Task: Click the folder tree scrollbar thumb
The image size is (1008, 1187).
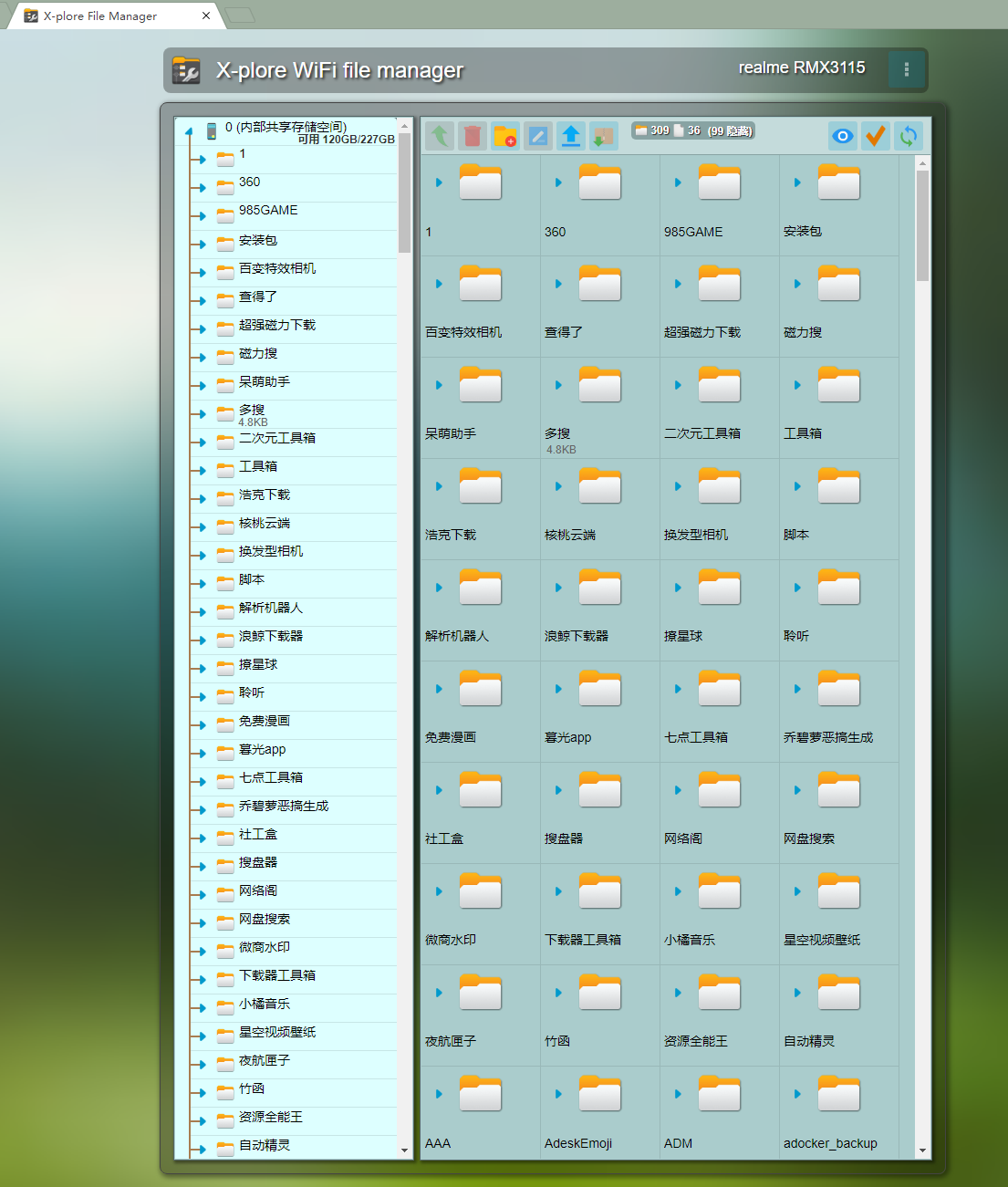Action: click(404, 193)
